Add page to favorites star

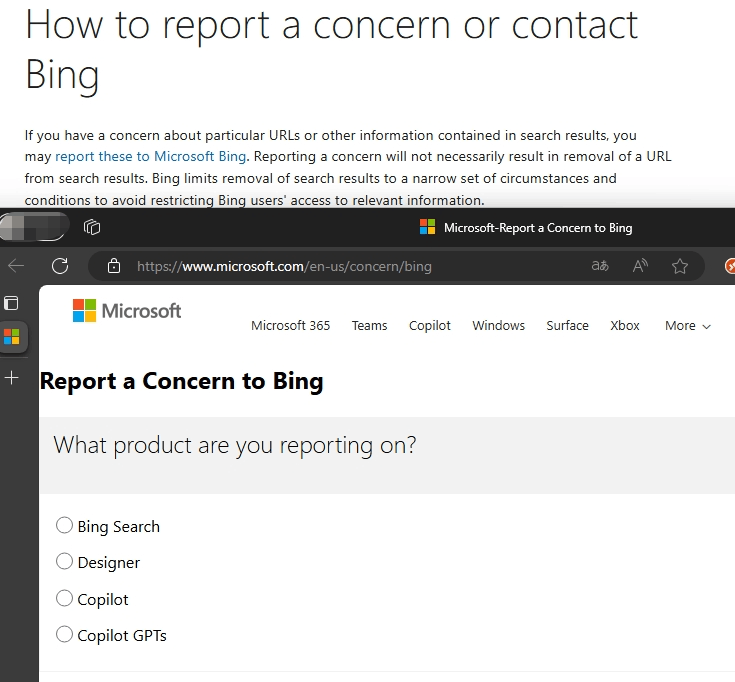pyautogui.click(x=680, y=266)
